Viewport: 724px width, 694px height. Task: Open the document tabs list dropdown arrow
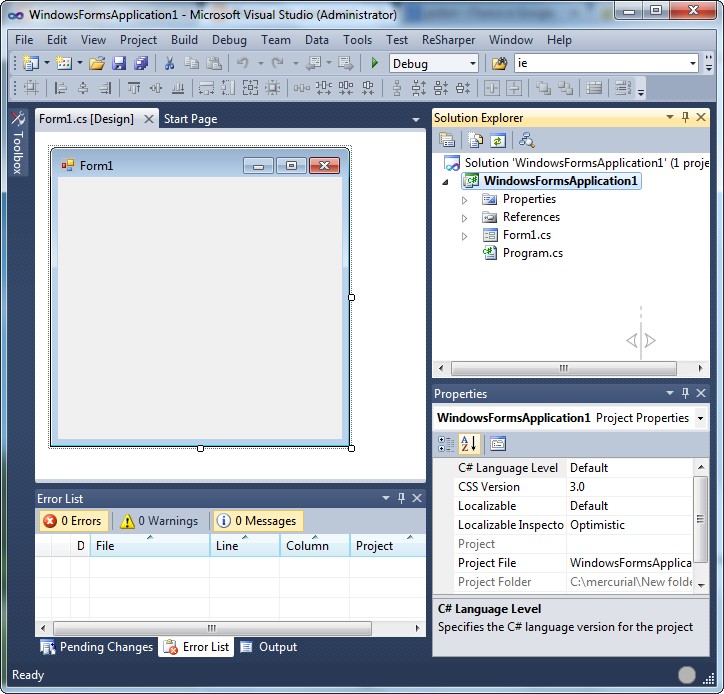416,120
